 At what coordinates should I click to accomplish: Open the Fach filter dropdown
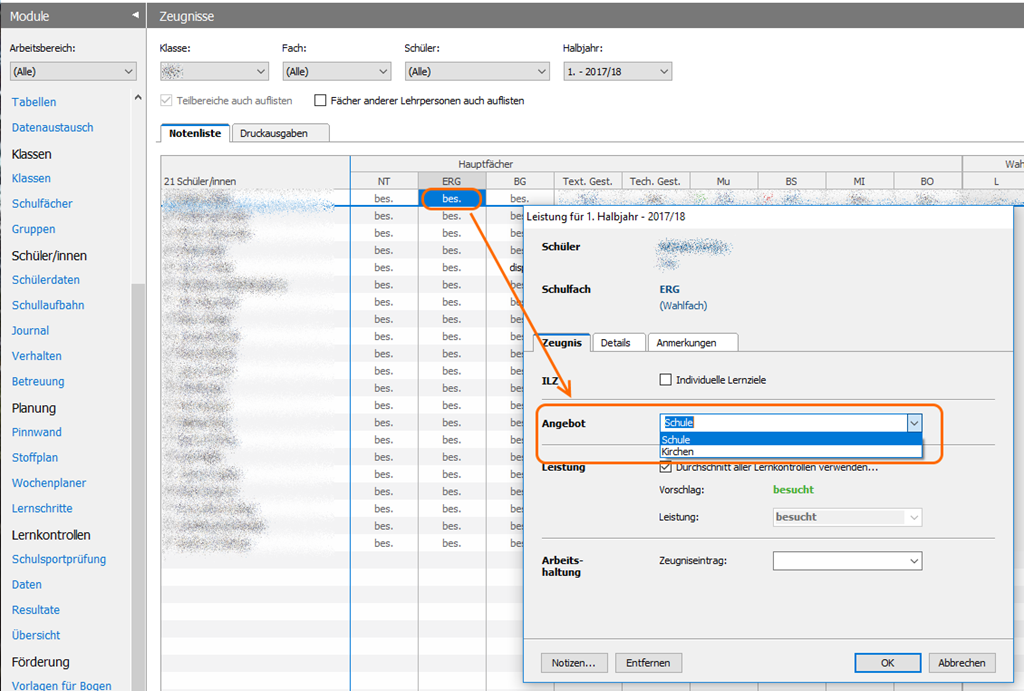336,72
